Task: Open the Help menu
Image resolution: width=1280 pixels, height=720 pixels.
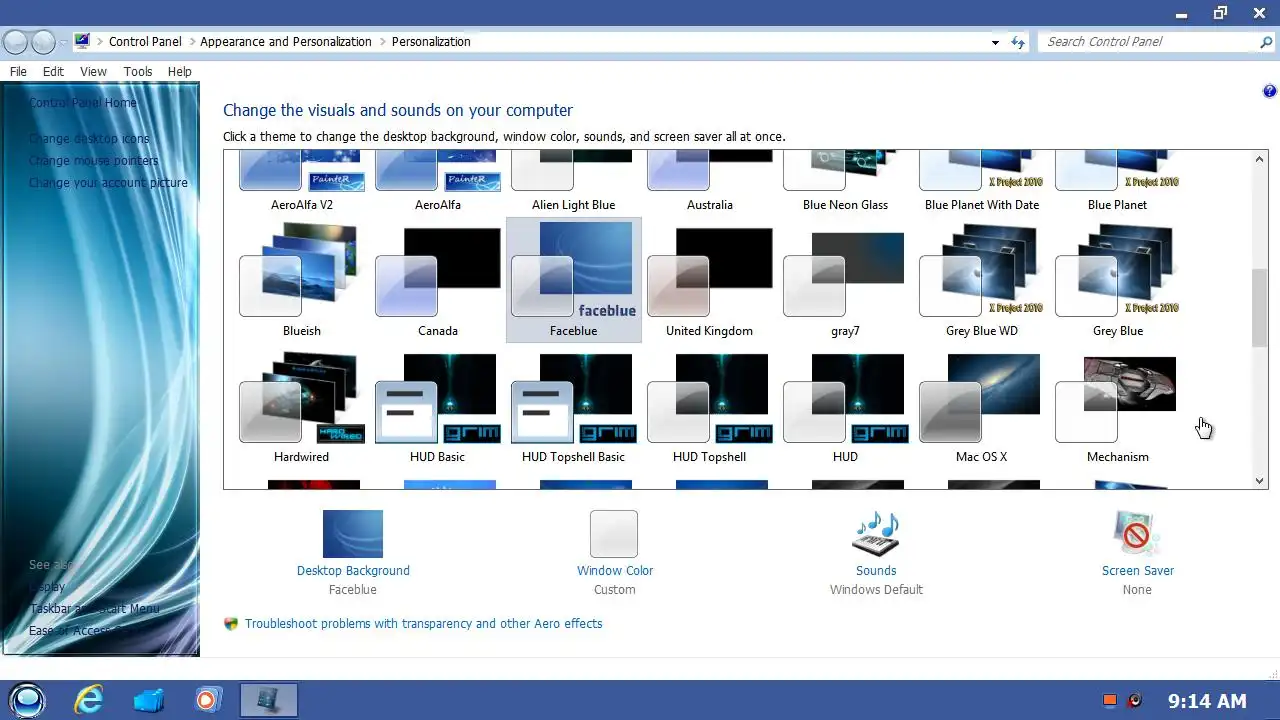Action: click(x=180, y=72)
